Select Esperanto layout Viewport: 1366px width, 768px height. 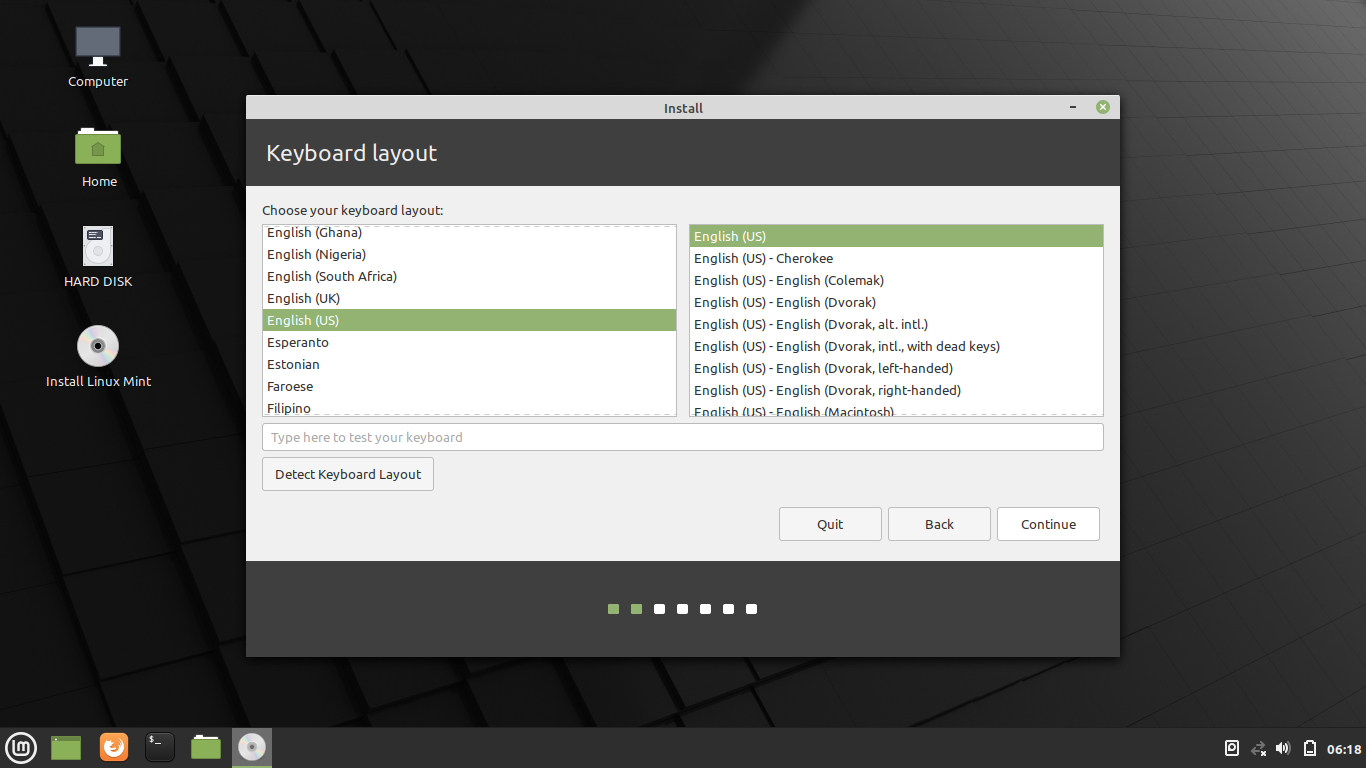469,342
